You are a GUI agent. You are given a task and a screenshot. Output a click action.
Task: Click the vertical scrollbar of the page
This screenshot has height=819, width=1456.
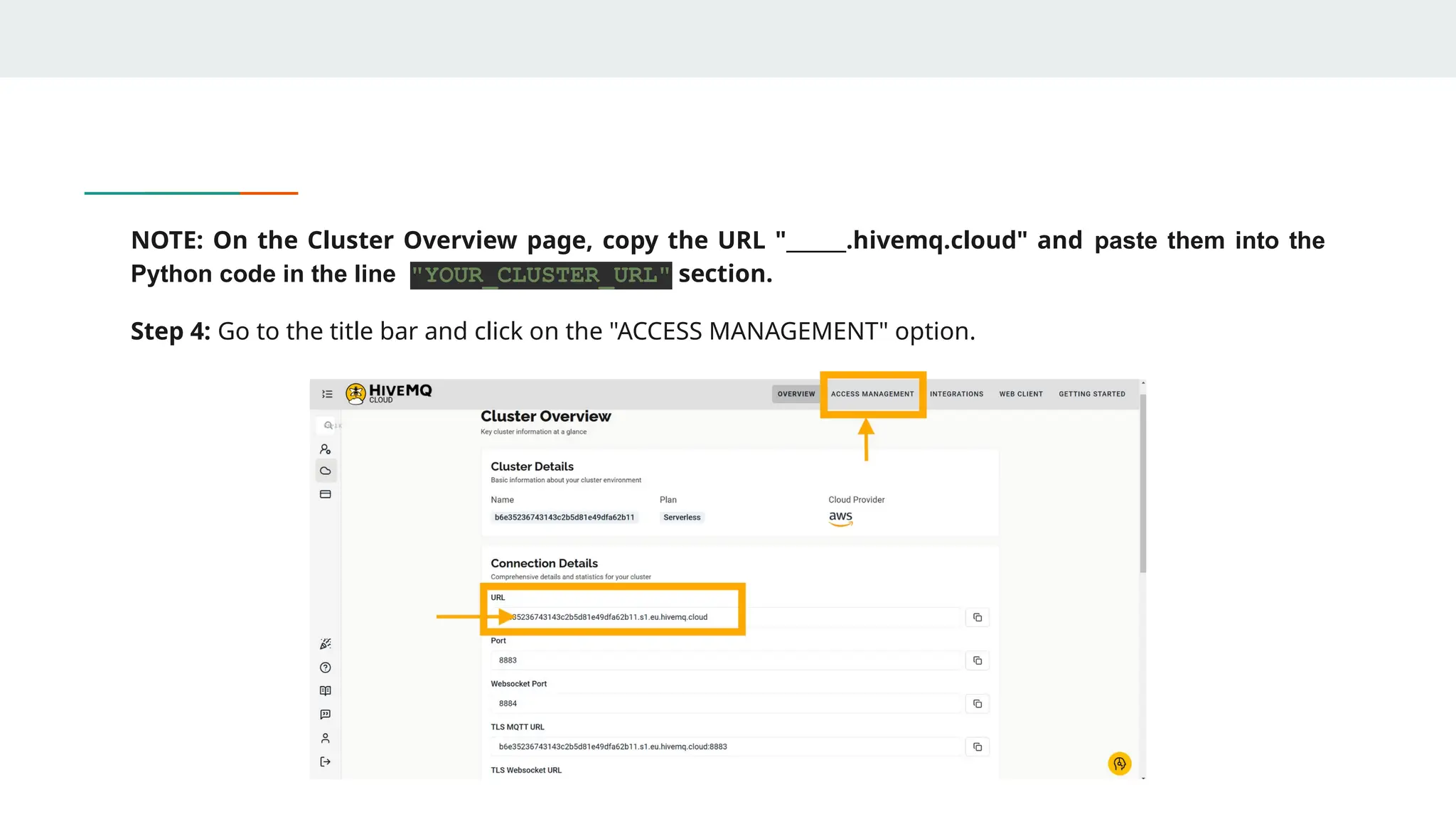pos(1143,483)
